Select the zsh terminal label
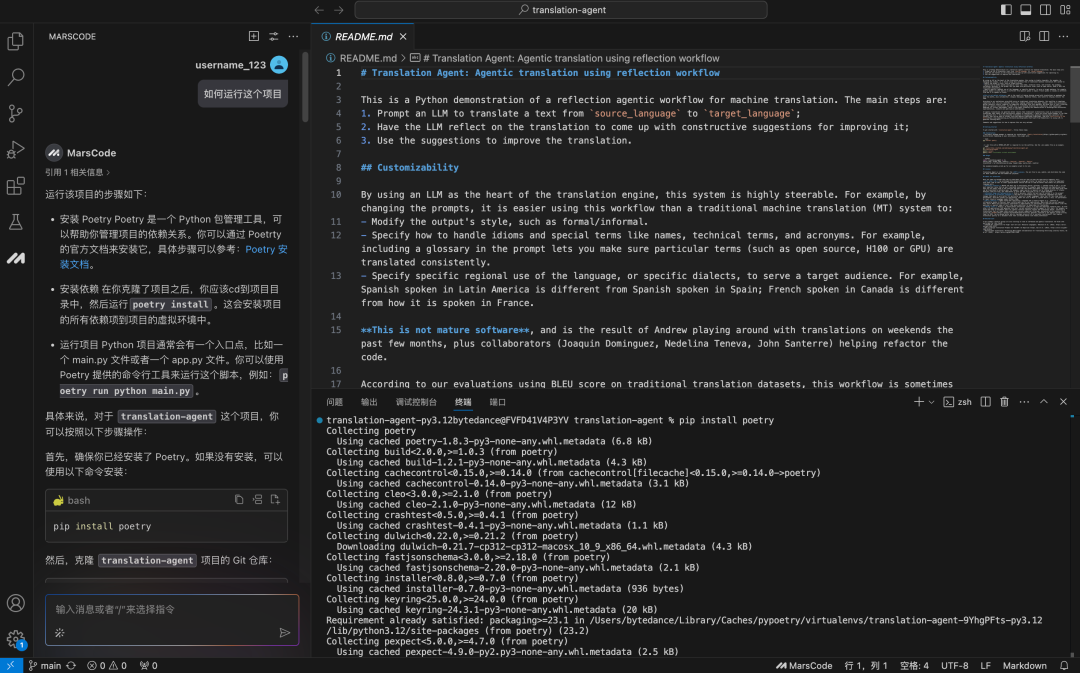 [x=957, y=402]
